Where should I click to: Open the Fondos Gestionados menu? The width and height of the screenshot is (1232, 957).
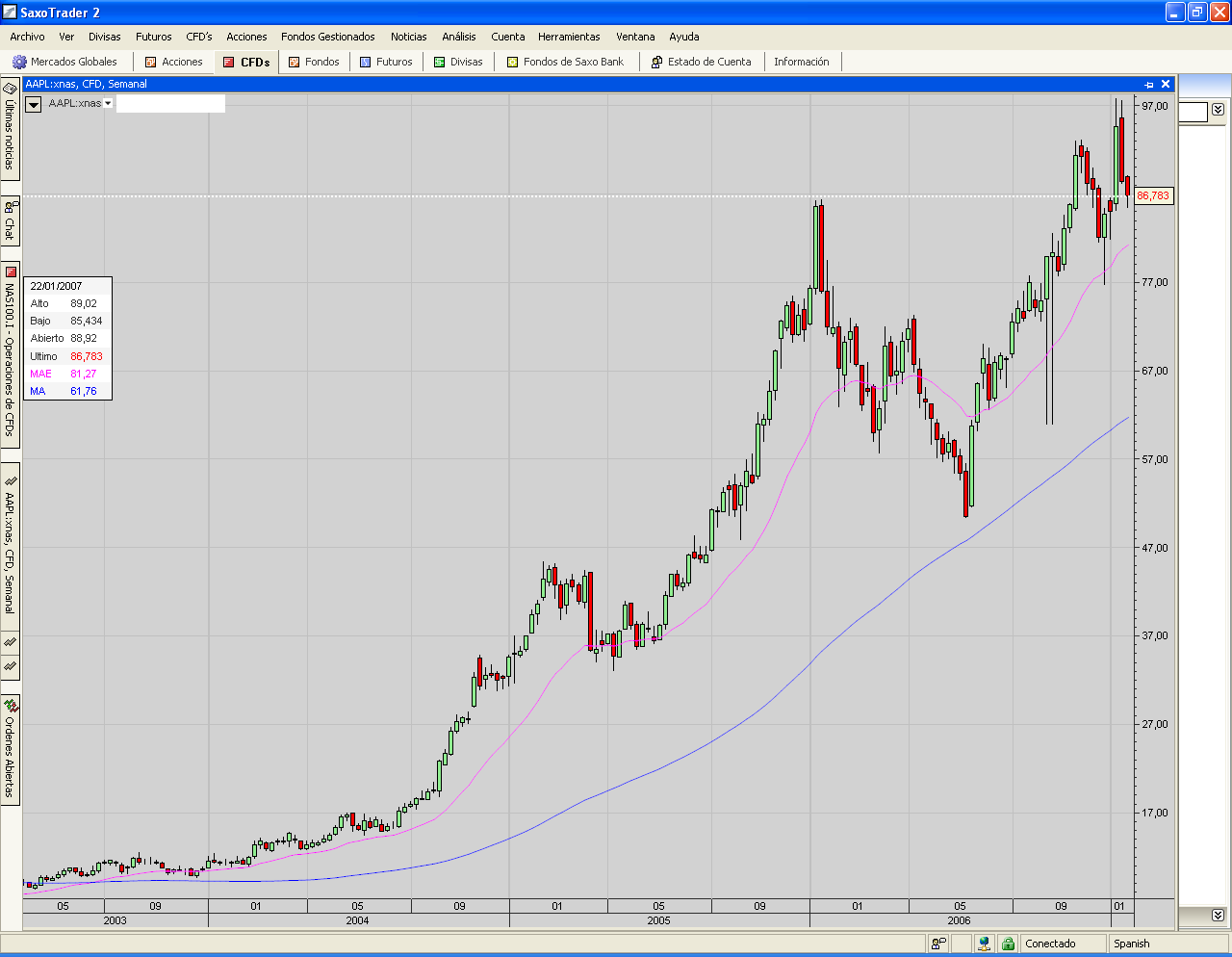[x=328, y=37]
